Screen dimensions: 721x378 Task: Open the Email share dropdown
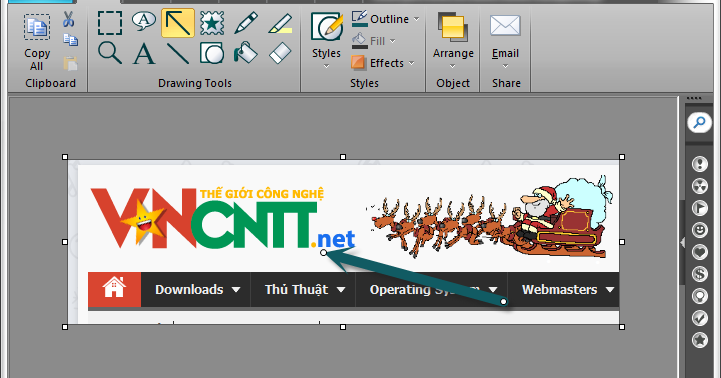point(505,40)
